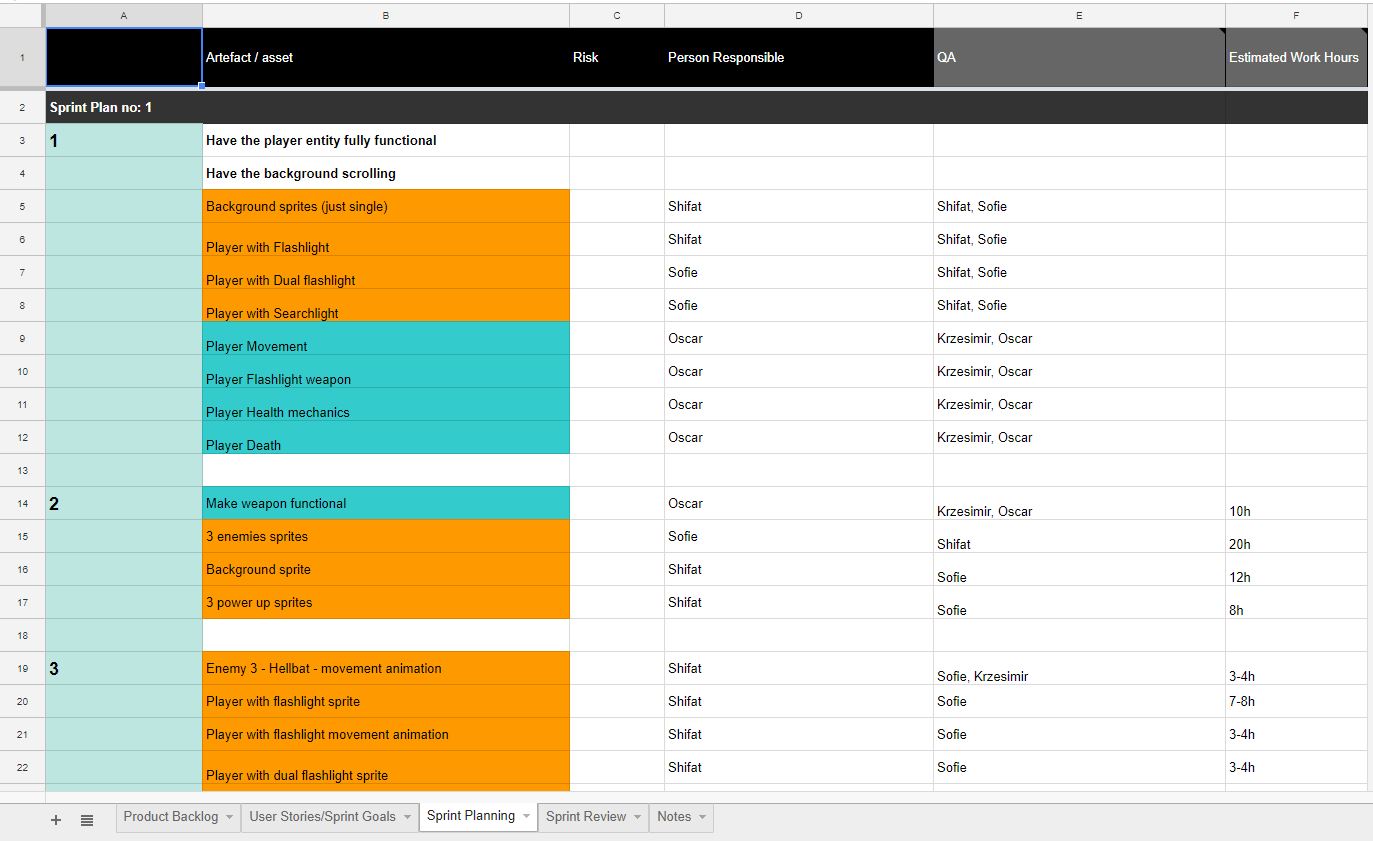Select the column B header
The image size is (1373, 841).
386,15
